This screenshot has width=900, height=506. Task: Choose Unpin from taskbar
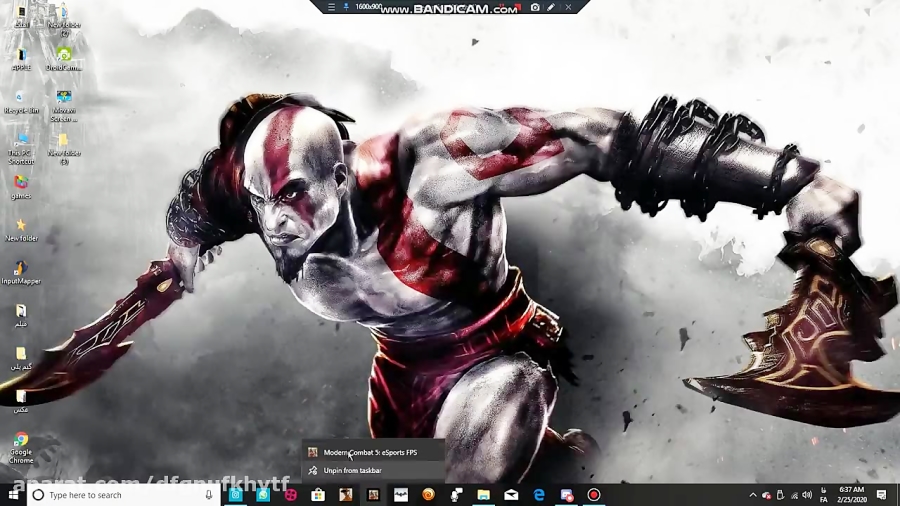coord(373,470)
